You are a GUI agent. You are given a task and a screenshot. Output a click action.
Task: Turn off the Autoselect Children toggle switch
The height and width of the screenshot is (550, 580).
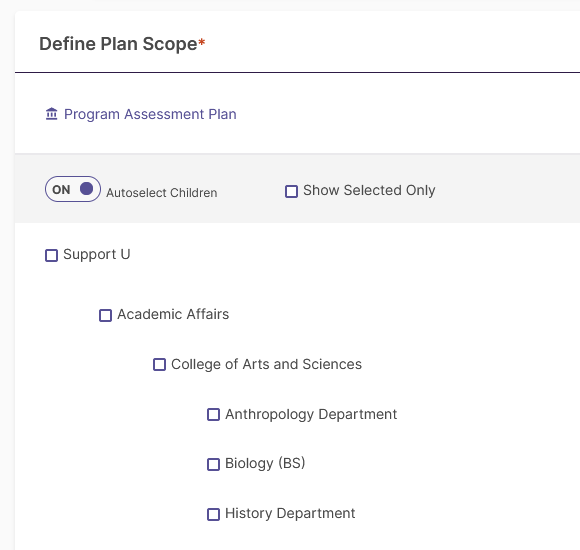click(x=73, y=189)
